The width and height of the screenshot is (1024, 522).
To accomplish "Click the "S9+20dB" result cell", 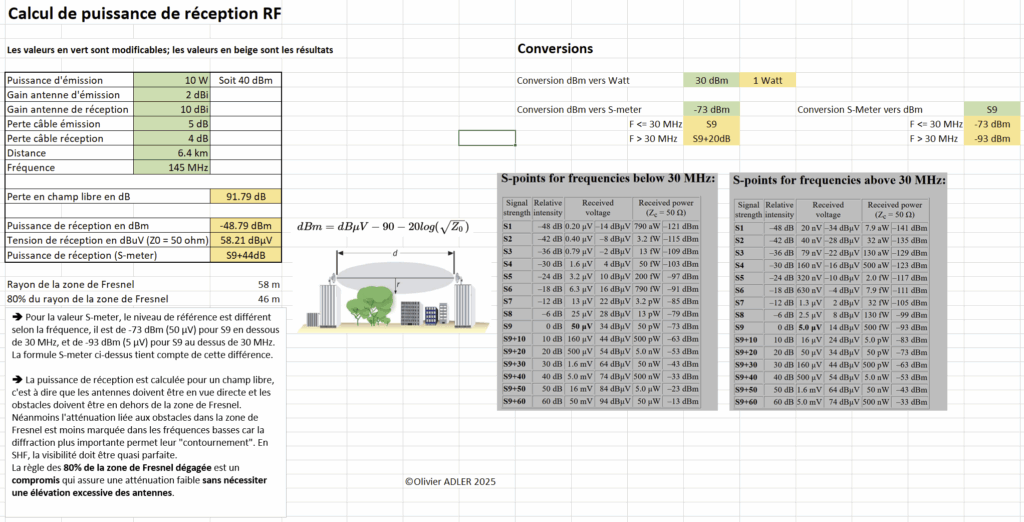I will [711, 139].
